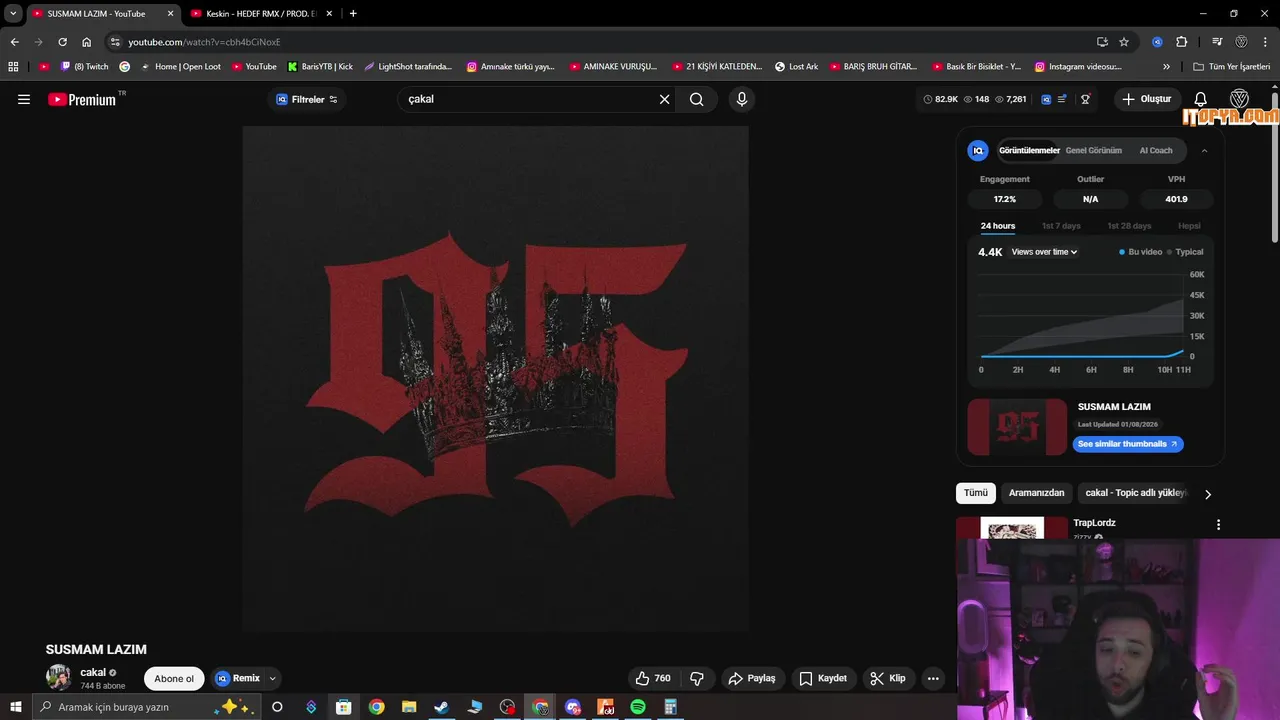Click the URL address bar
The height and width of the screenshot is (720, 1280).
600,42
